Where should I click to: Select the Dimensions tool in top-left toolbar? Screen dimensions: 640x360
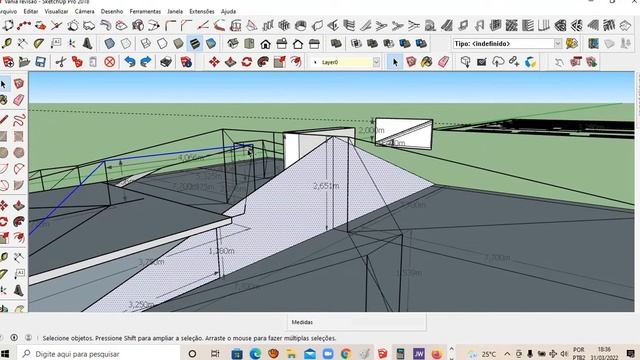(22, 43)
